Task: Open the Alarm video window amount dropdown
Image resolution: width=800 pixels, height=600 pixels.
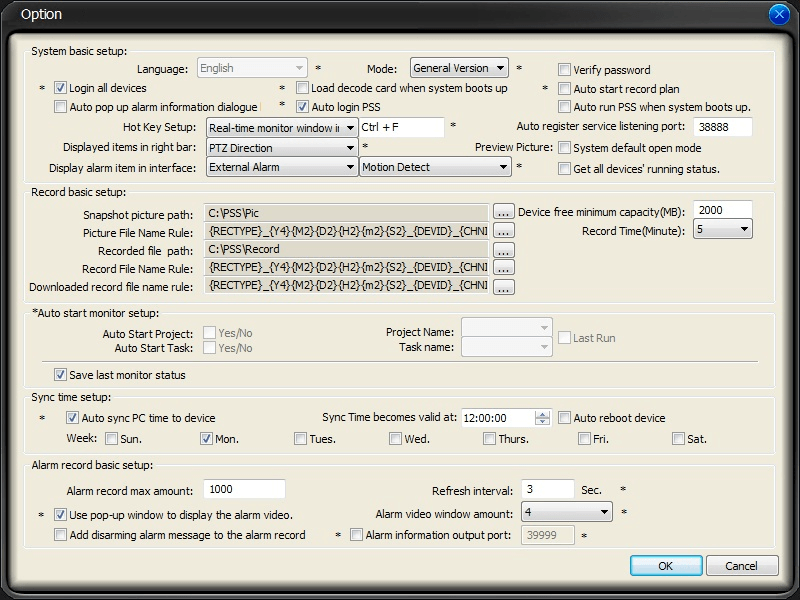Action: [604, 512]
